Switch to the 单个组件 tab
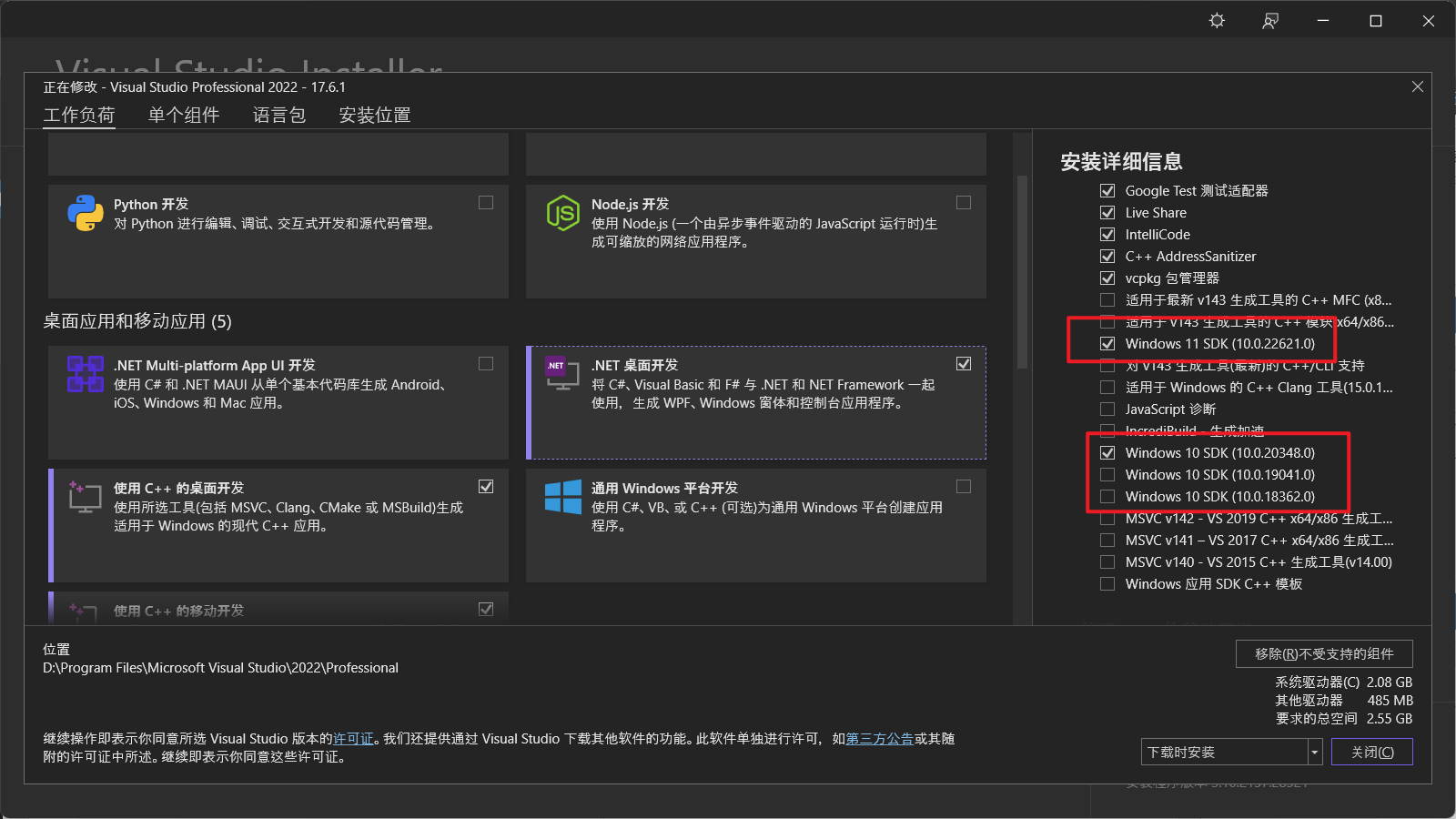The image size is (1456, 819). pos(184,115)
